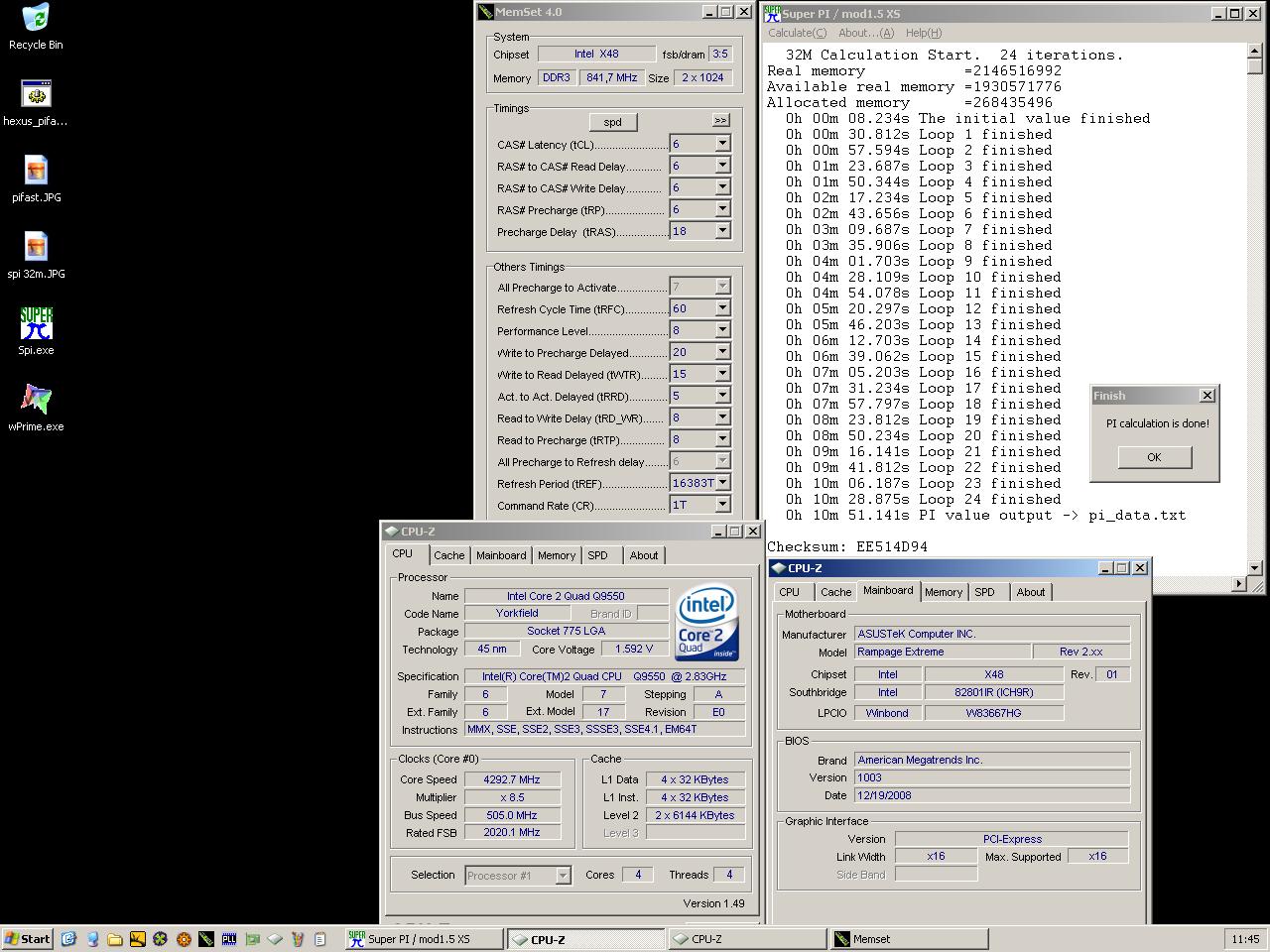Open Read to Precharge (tRTP) dropdown
Viewport: 1270px width, 952px height.
pos(722,439)
